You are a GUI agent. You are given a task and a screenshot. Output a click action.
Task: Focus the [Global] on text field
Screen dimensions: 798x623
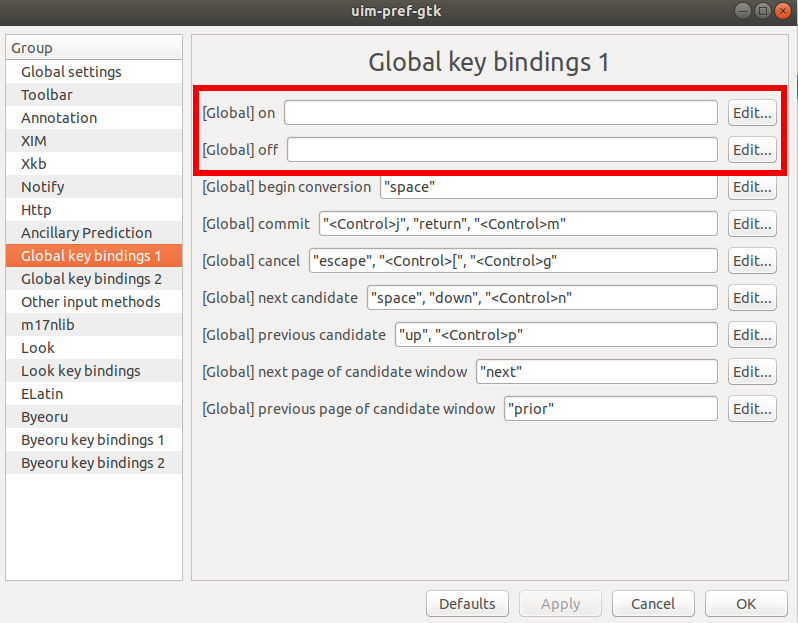click(501, 112)
